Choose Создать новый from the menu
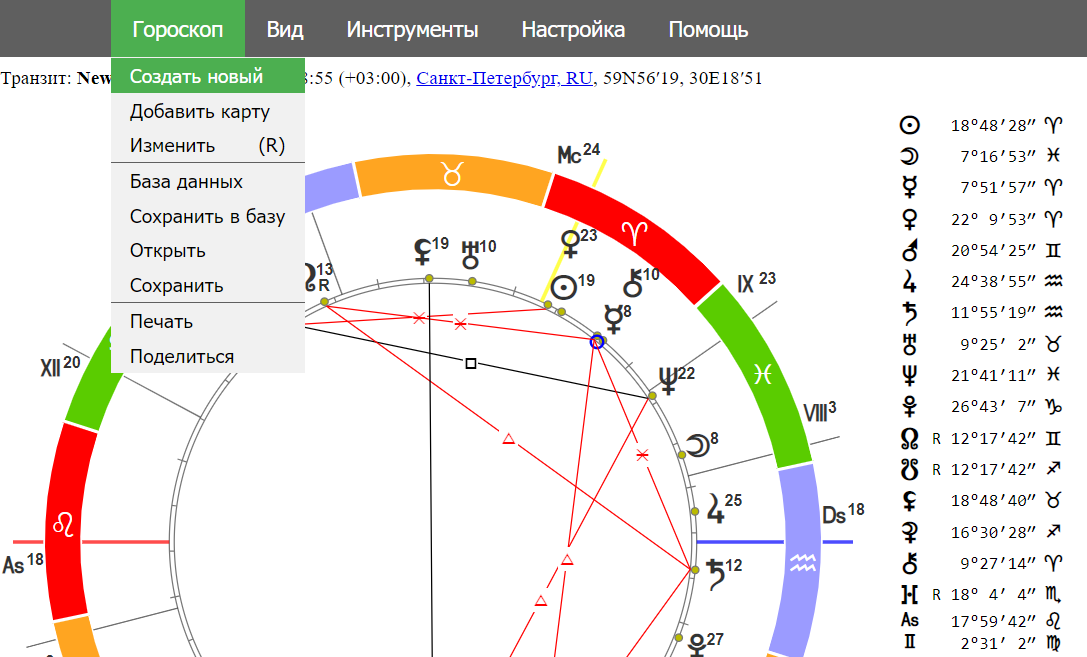This screenshot has width=1087, height=657. point(208,76)
